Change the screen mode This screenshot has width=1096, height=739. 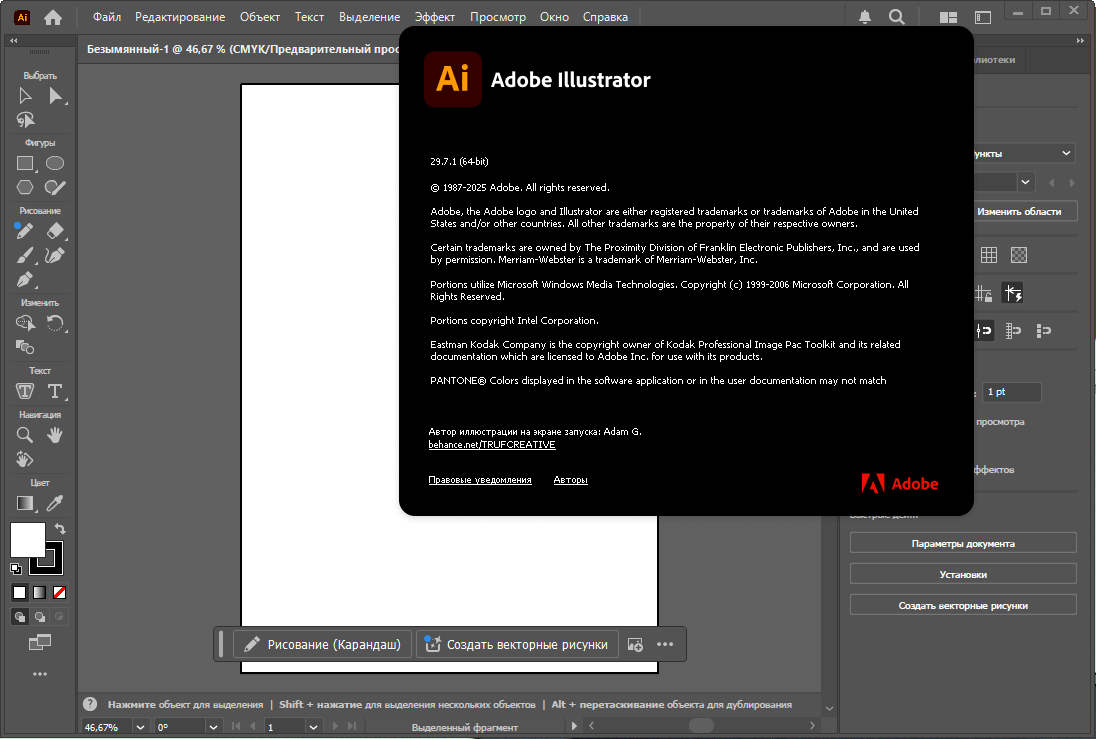40,642
